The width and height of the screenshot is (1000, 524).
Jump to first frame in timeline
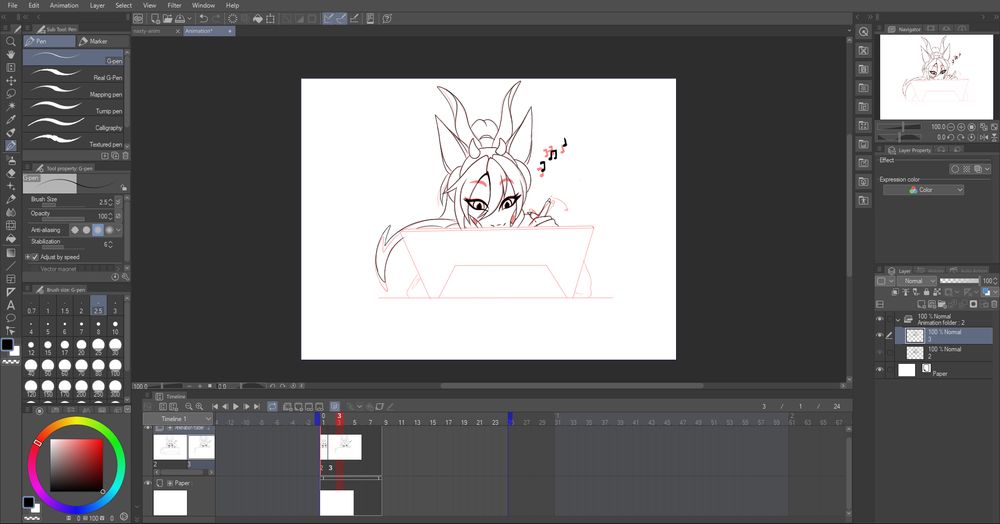click(214, 407)
